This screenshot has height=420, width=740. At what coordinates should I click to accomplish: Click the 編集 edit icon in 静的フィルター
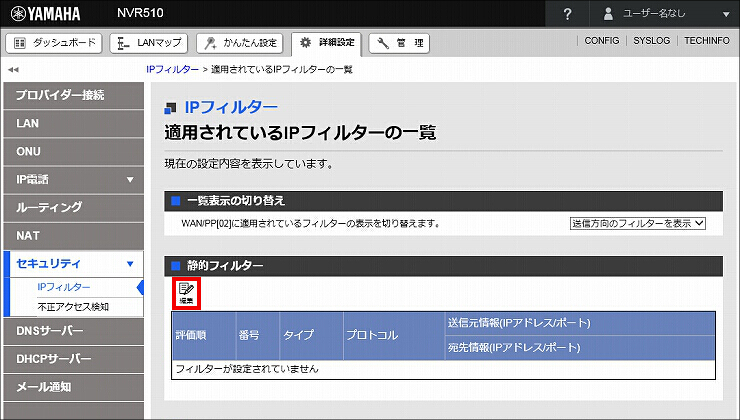186,293
